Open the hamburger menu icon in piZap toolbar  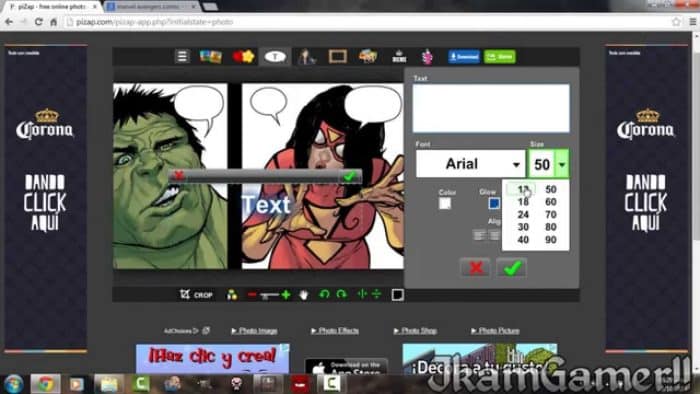182,57
